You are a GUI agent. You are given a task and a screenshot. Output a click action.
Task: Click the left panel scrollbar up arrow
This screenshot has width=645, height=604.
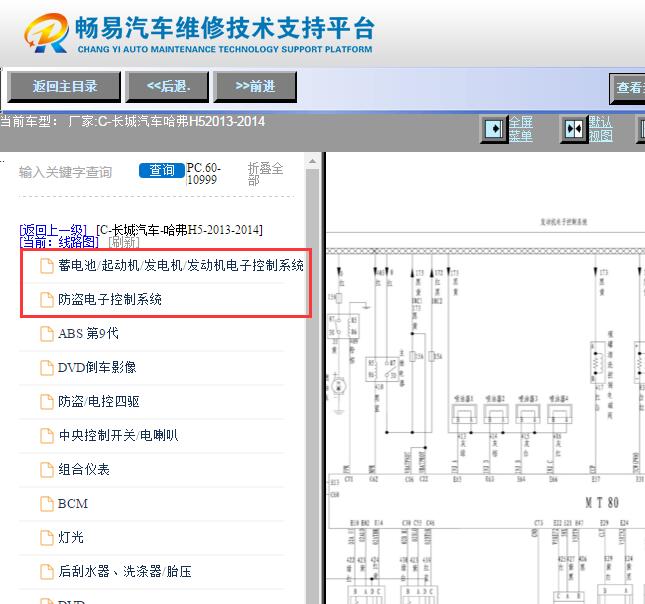313,161
